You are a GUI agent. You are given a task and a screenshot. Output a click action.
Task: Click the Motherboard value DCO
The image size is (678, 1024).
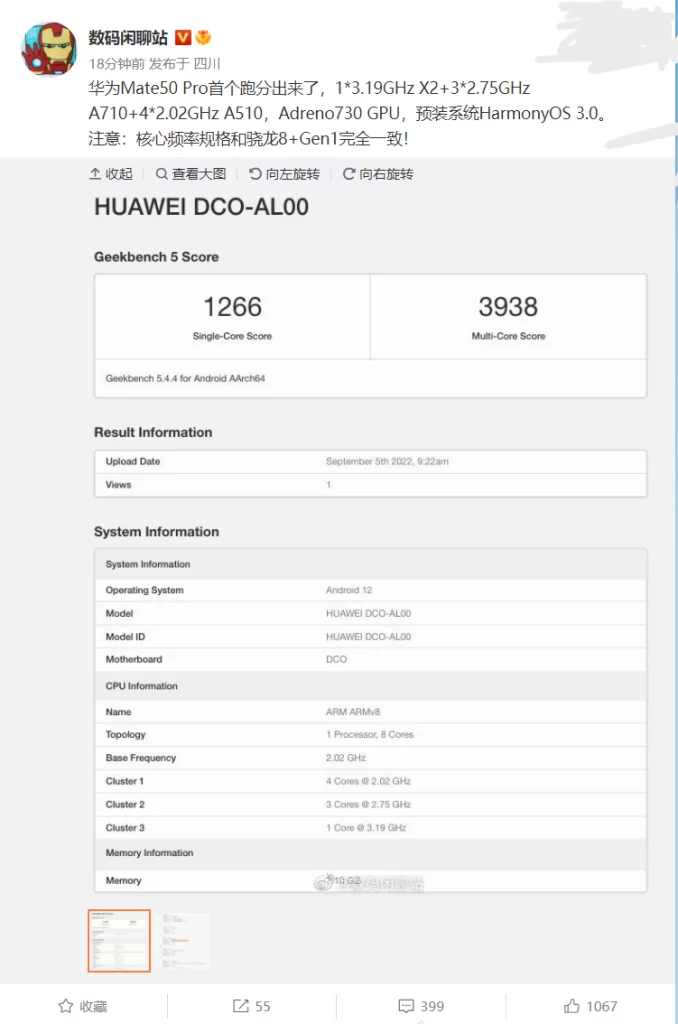336,659
